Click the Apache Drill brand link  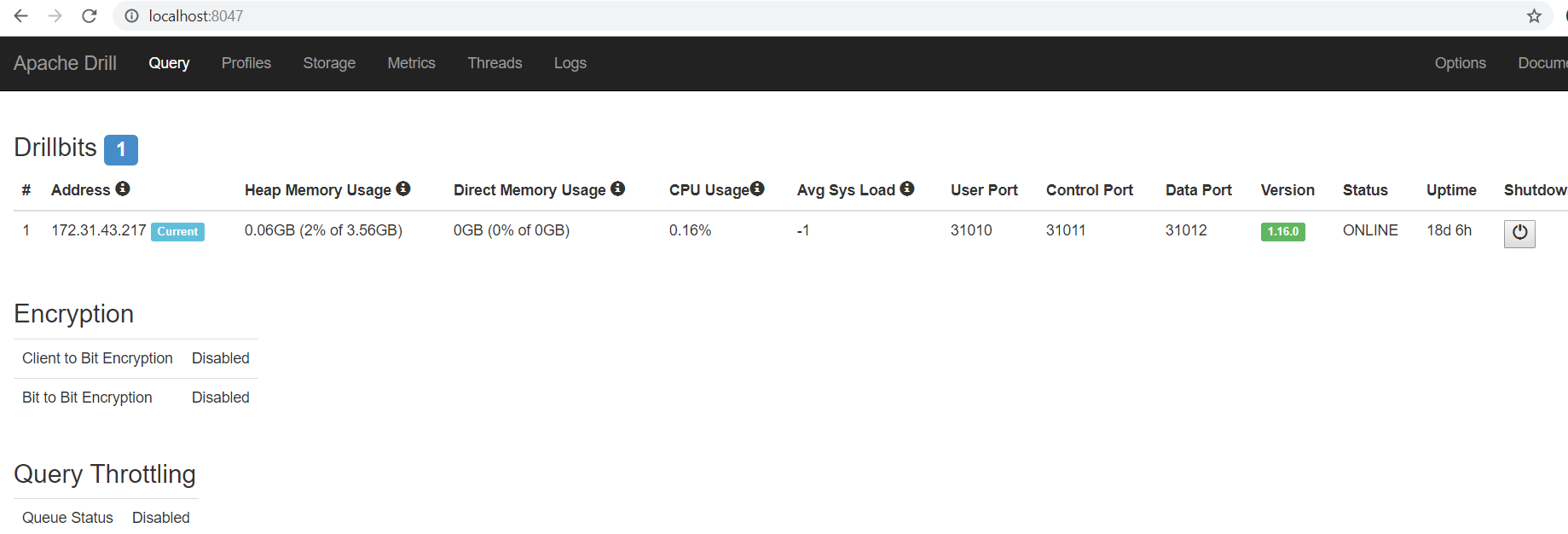click(65, 63)
